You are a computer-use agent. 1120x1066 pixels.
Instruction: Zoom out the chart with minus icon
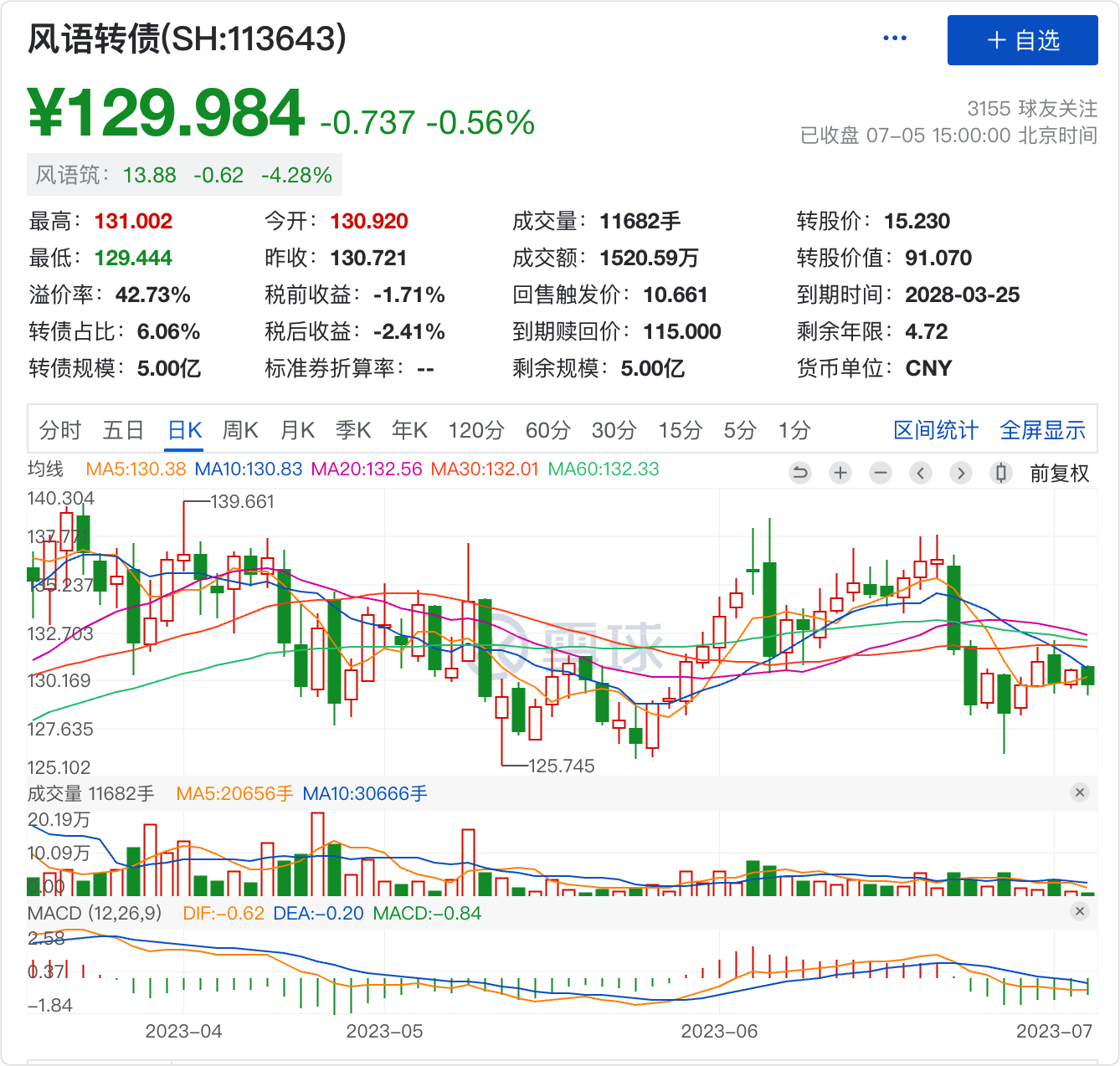coord(881,473)
